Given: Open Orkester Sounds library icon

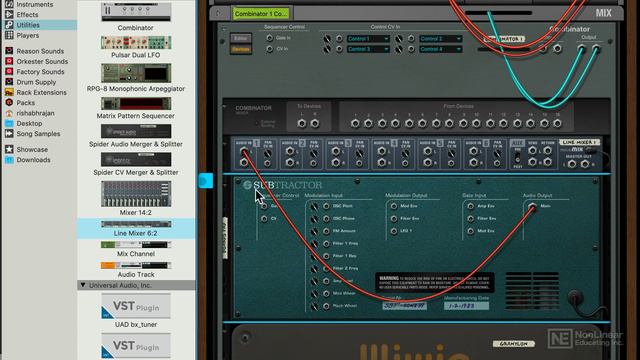Looking at the screenshot, I should coord(9,61).
